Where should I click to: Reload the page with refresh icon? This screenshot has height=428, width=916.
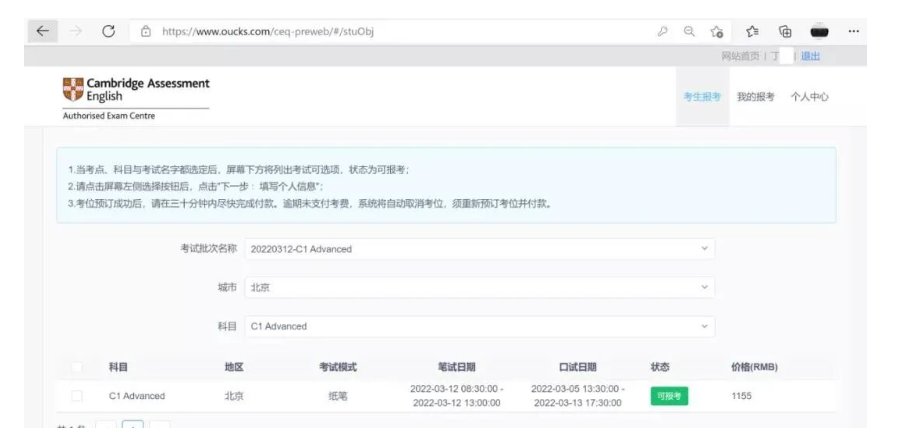(109, 32)
